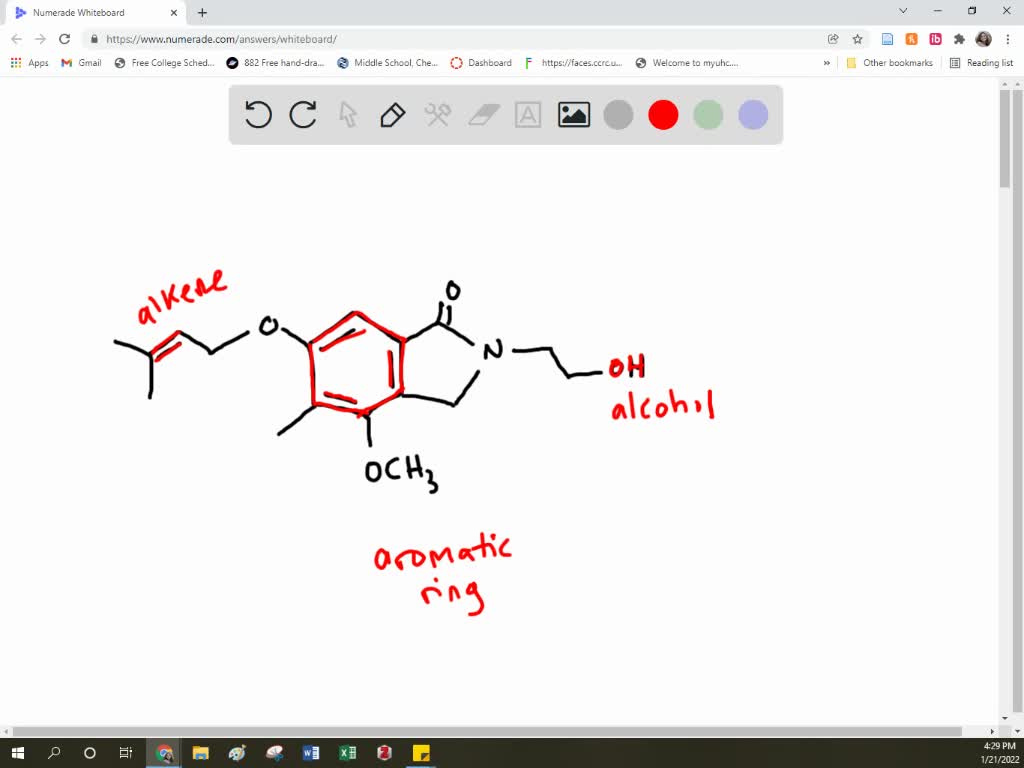Expand hidden bookmarks with the chevron arrow
Viewport: 1024px width, 768px height.
coord(826,62)
